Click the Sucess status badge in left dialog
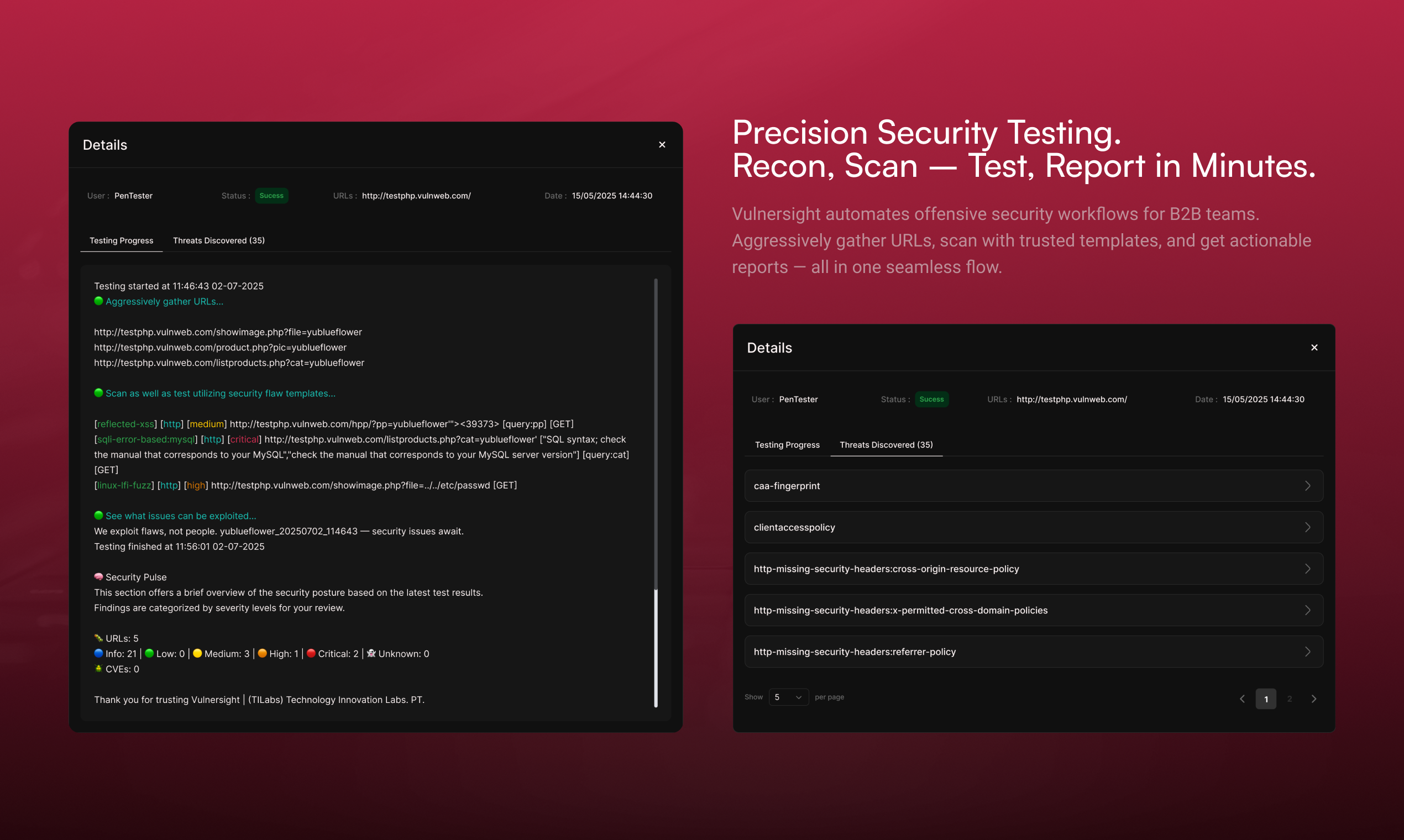 coord(271,196)
